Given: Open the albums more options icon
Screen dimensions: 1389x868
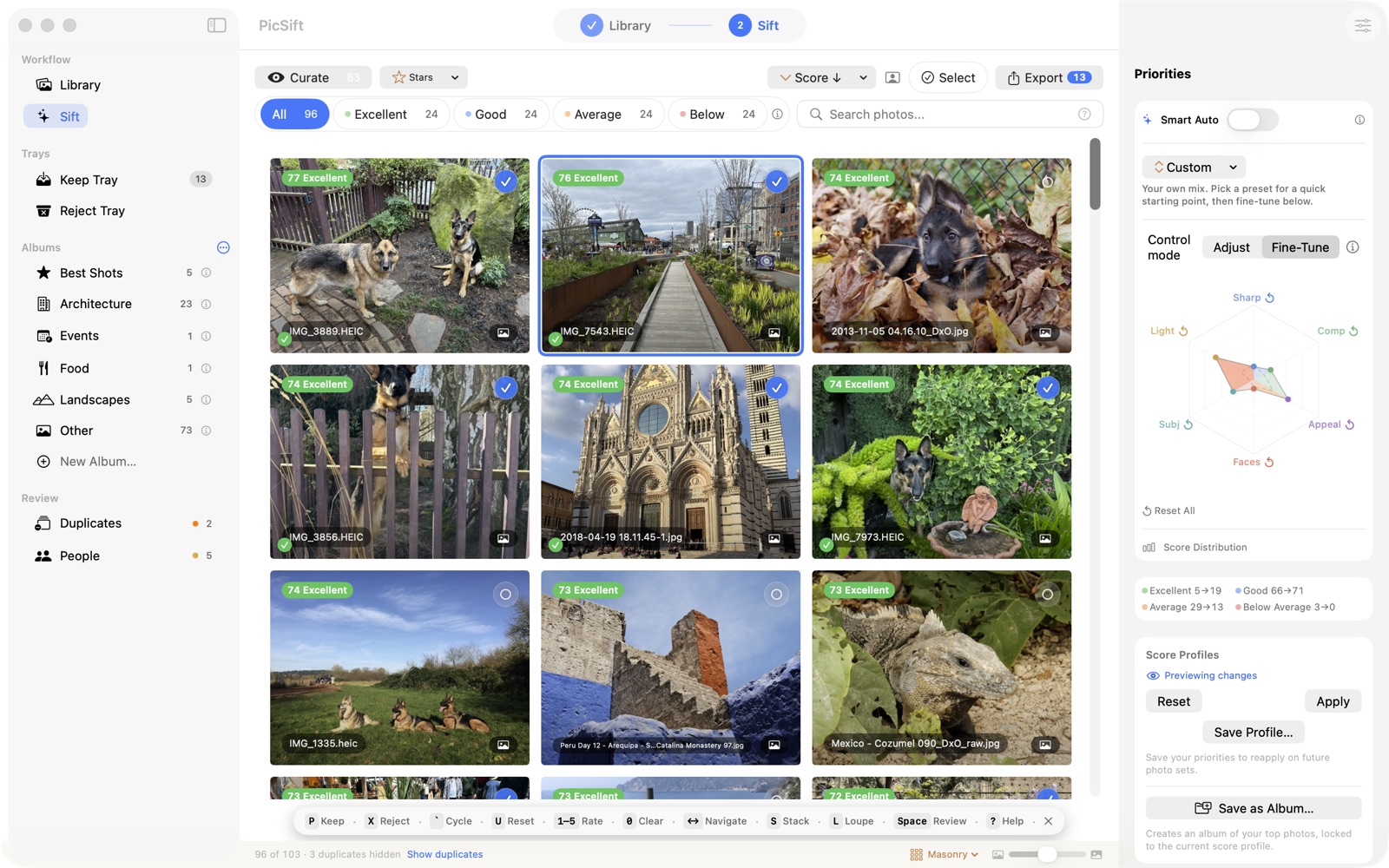Looking at the screenshot, I should [223, 247].
